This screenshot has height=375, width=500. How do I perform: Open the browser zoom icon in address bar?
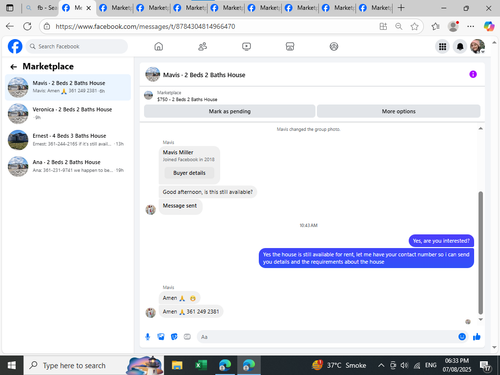click(399, 26)
